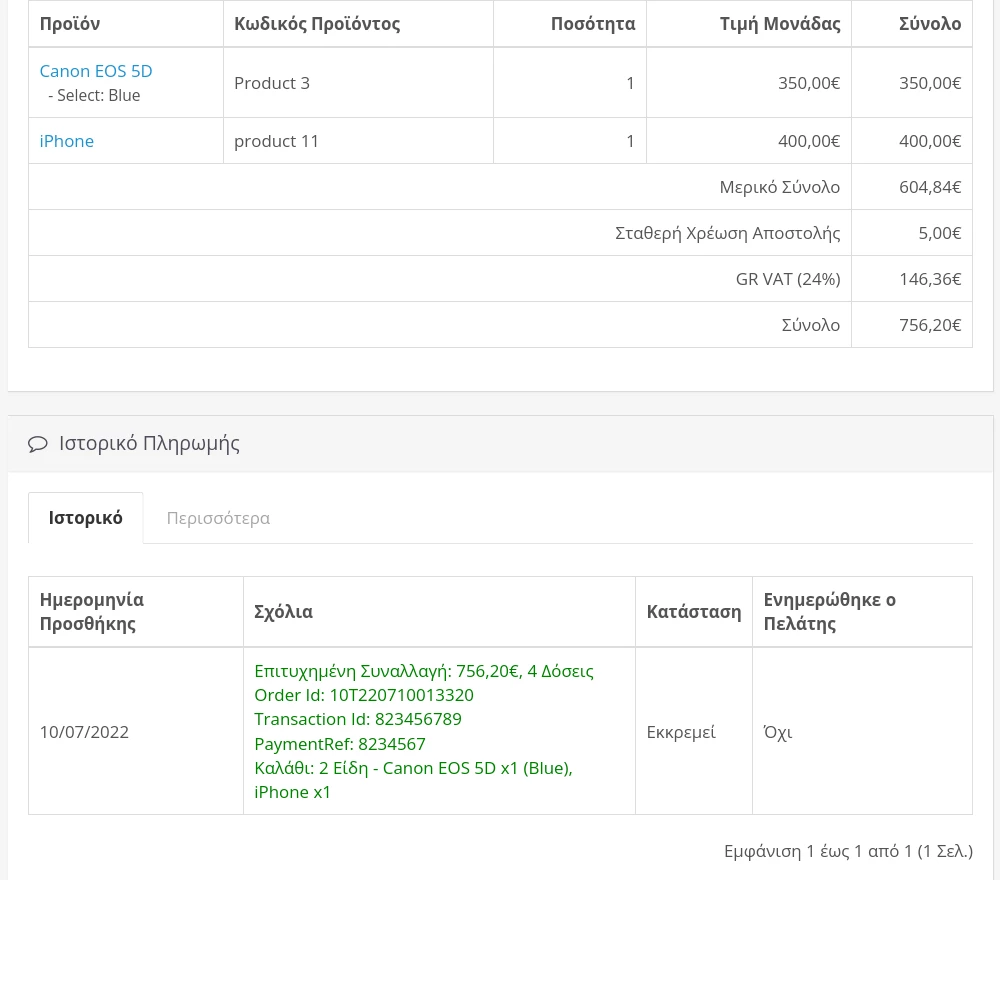Click the comment icon beside Ιστορικό Πληρωμής

[38, 444]
